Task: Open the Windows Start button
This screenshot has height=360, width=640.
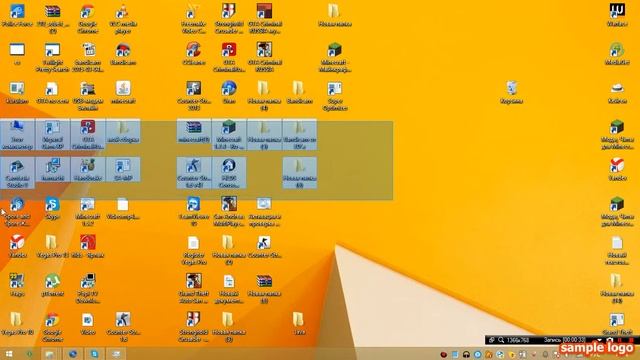Action: pos(9,354)
